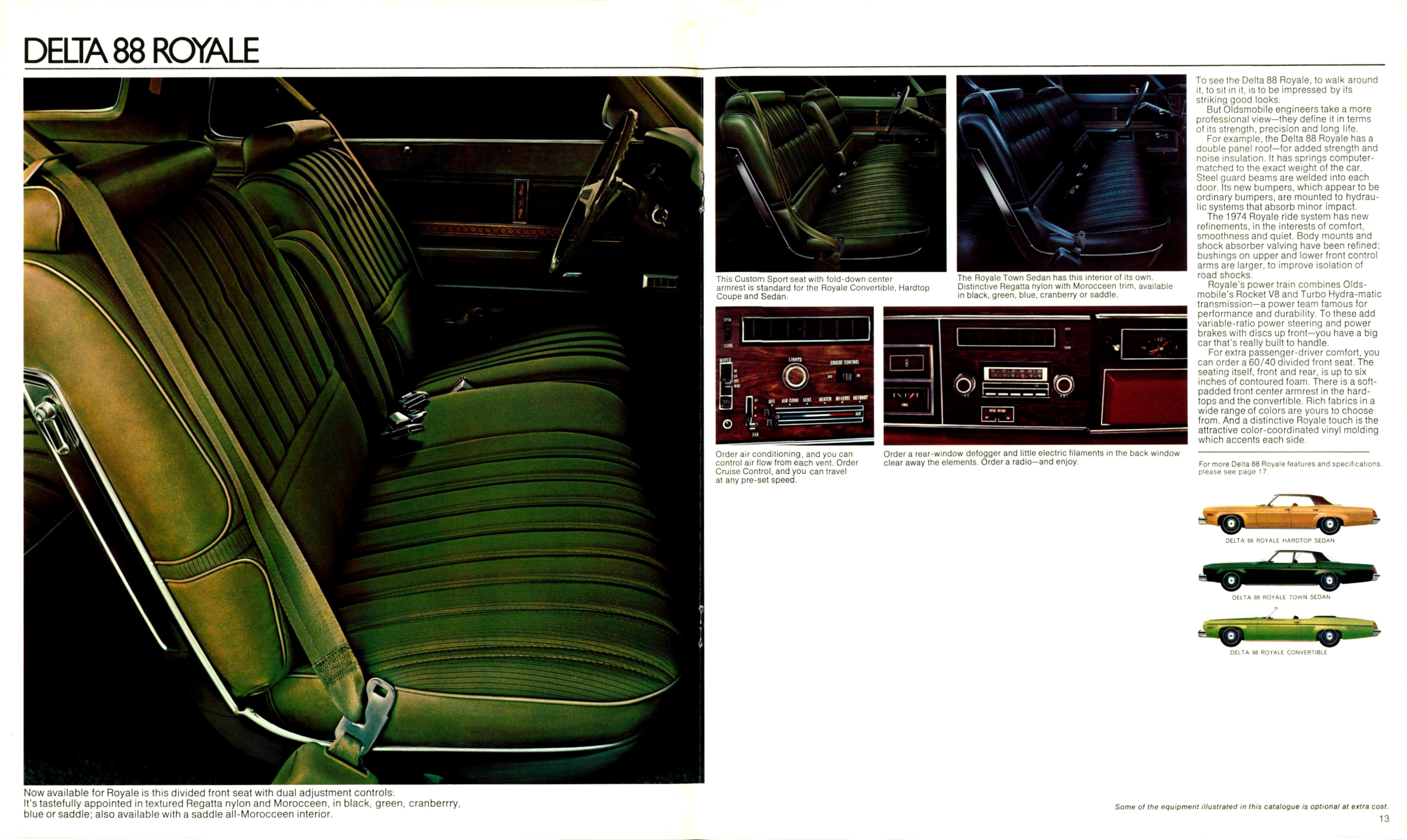This screenshot has width=1407, height=840.
Task: Click the "Some of the equipment illustrated" footnote
Action: (x=1251, y=807)
